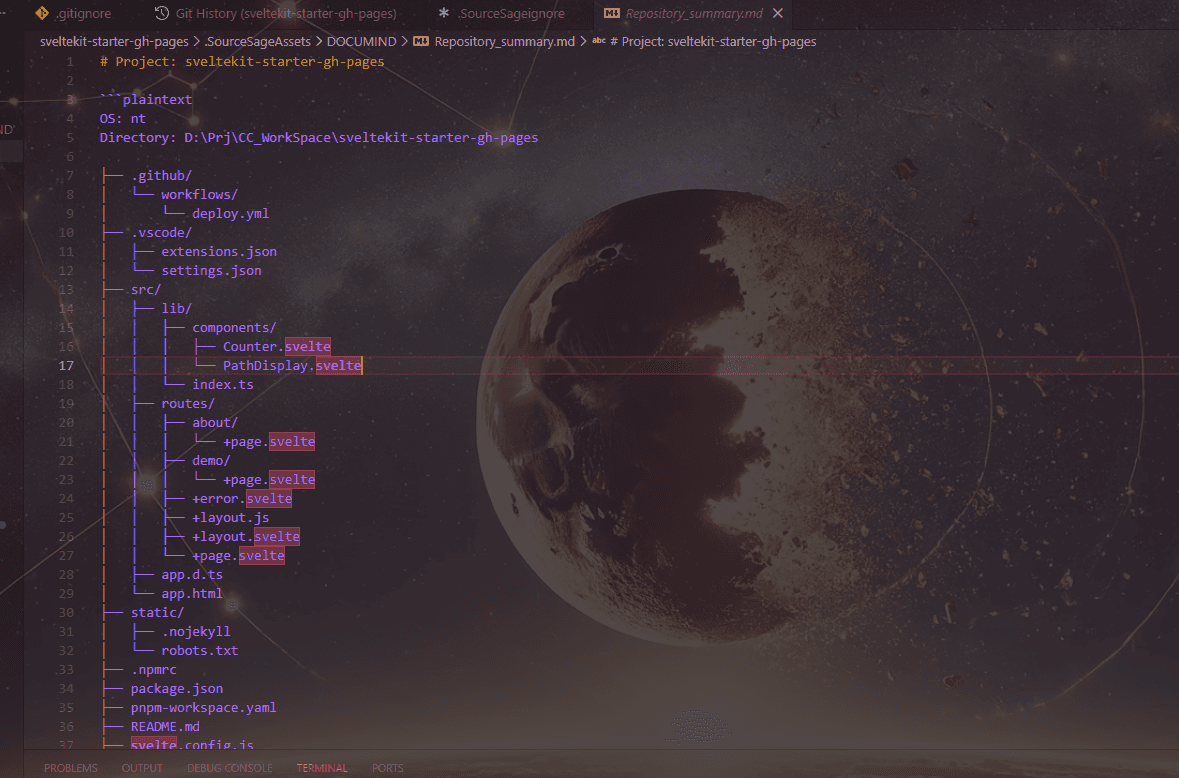Click the clock icon on Git History tab
This screenshot has width=1179, height=778.
(162, 14)
